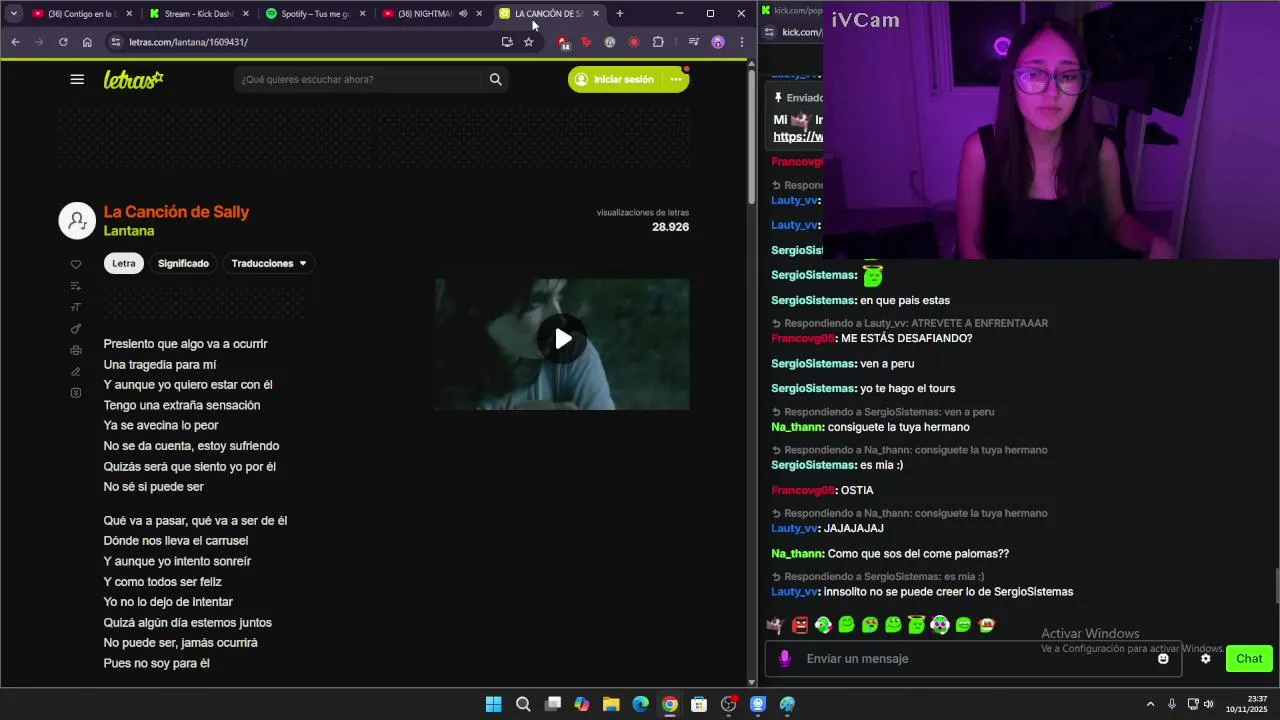The width and height of the screenshot is (1280, 720).
Task: Open a new browser tab
Action: point(620,14)
